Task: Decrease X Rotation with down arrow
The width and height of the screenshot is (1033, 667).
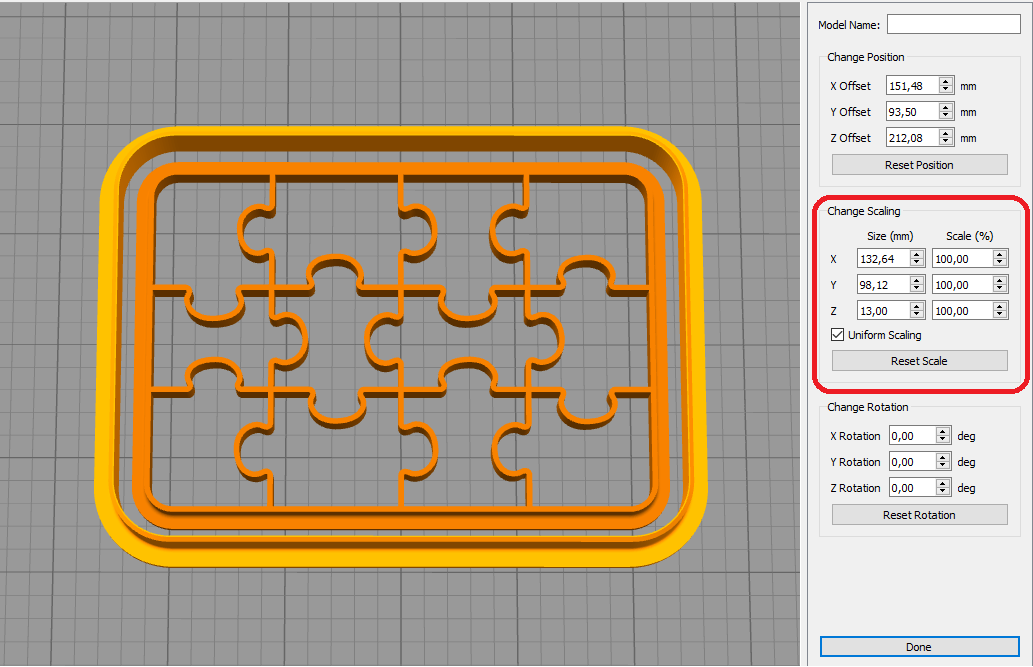Action: pyautogui.click(x=943, y=440)
